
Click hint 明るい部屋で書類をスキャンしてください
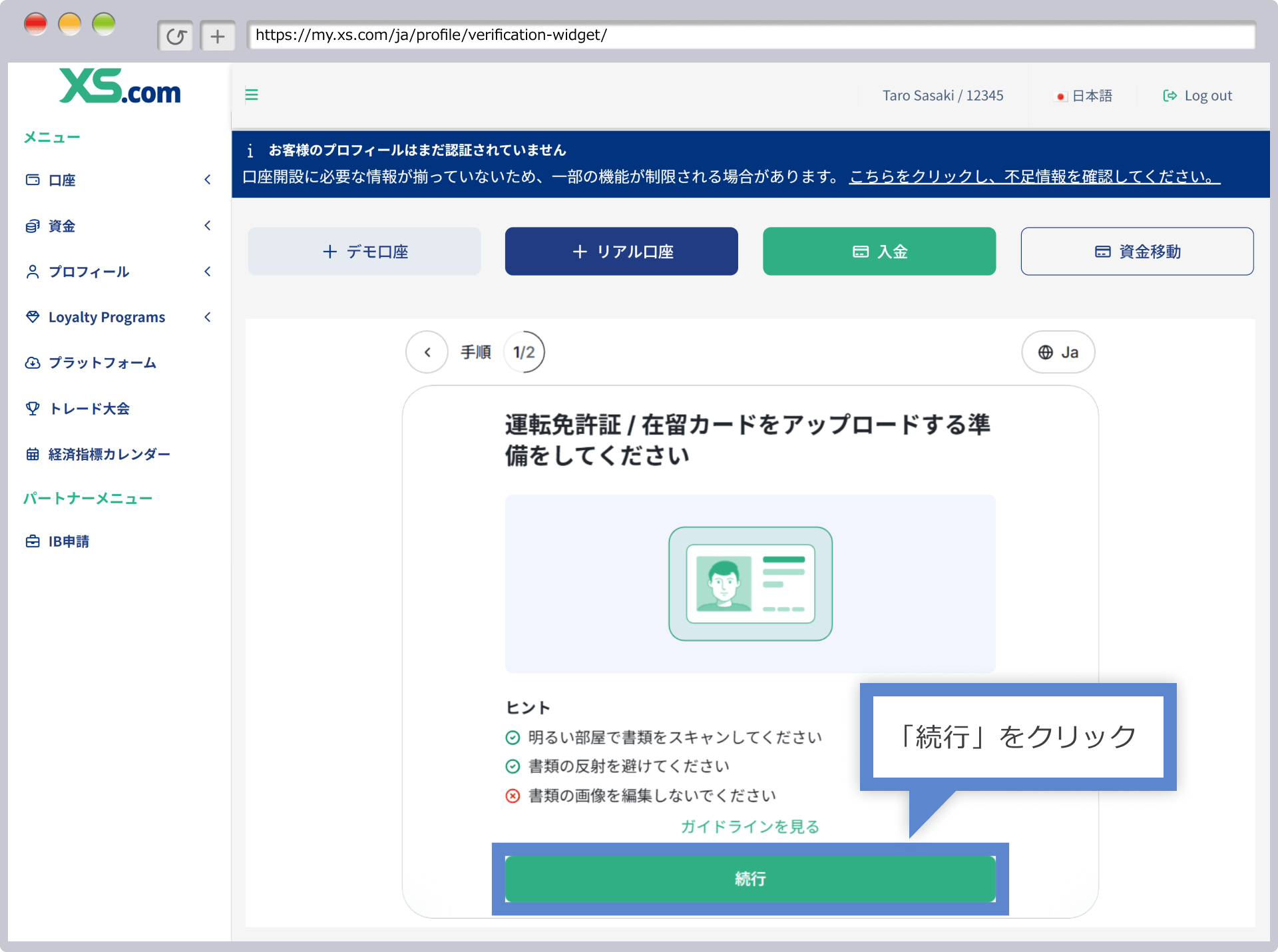tap(675, 737)
